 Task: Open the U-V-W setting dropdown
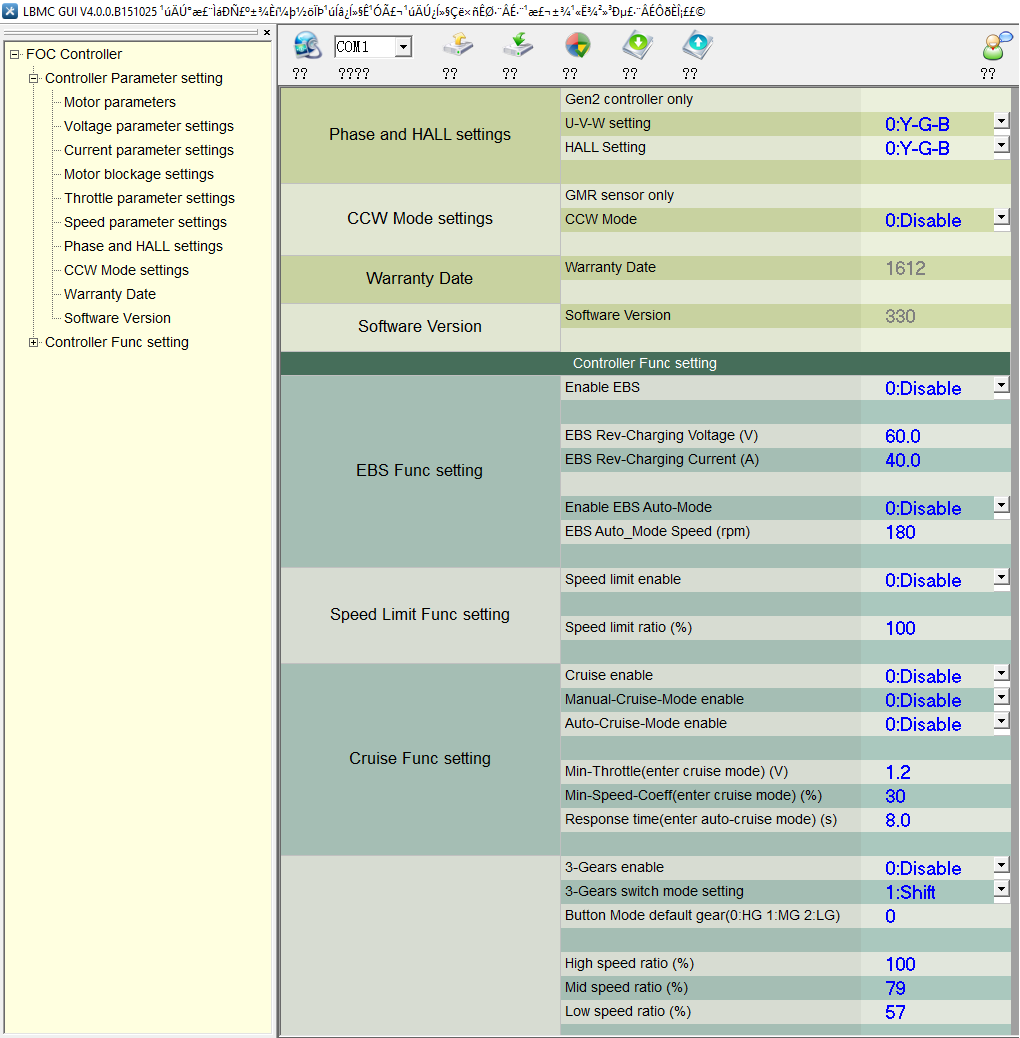coord(1001,122)
